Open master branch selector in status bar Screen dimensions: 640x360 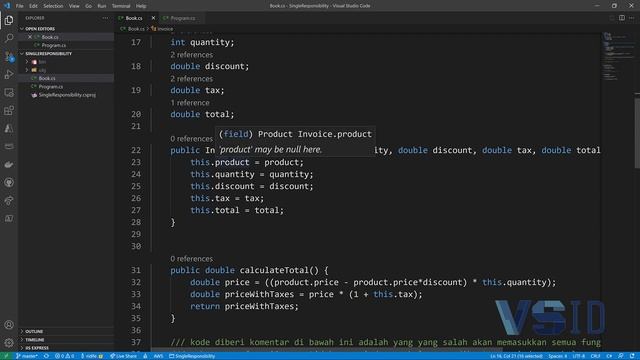coord(27,356)
